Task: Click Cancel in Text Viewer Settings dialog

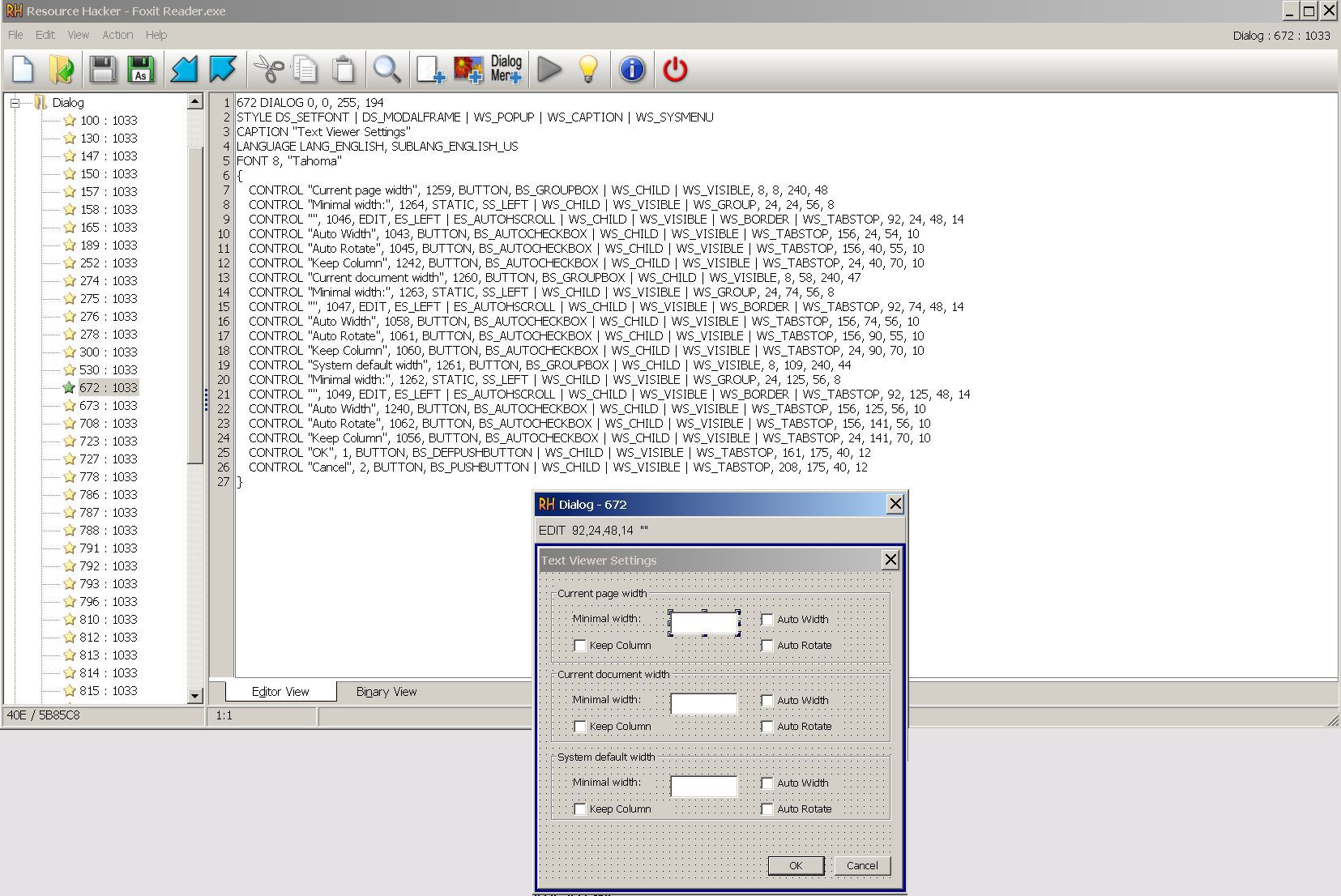Action: (x=862, y=866)
